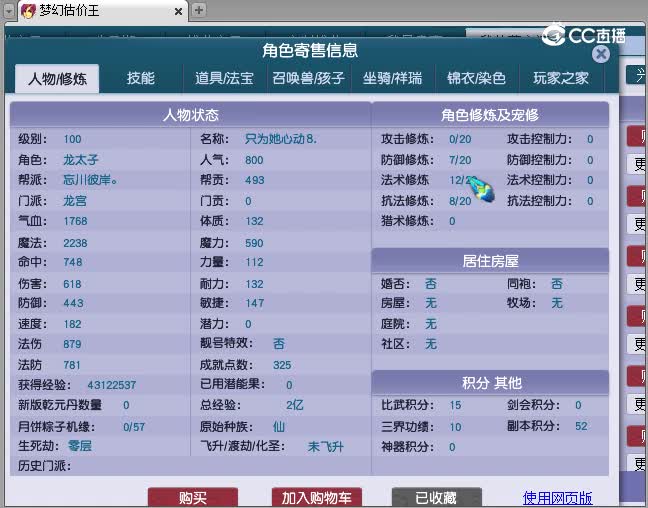Click the 魔力 value 590
This screenshot has width=648, height=508.
(x=254, y=243)
